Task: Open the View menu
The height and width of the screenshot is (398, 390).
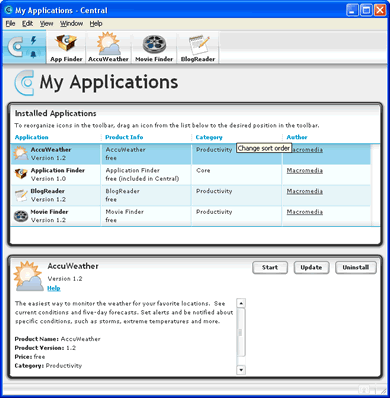Action: click(x=46, y=24)
